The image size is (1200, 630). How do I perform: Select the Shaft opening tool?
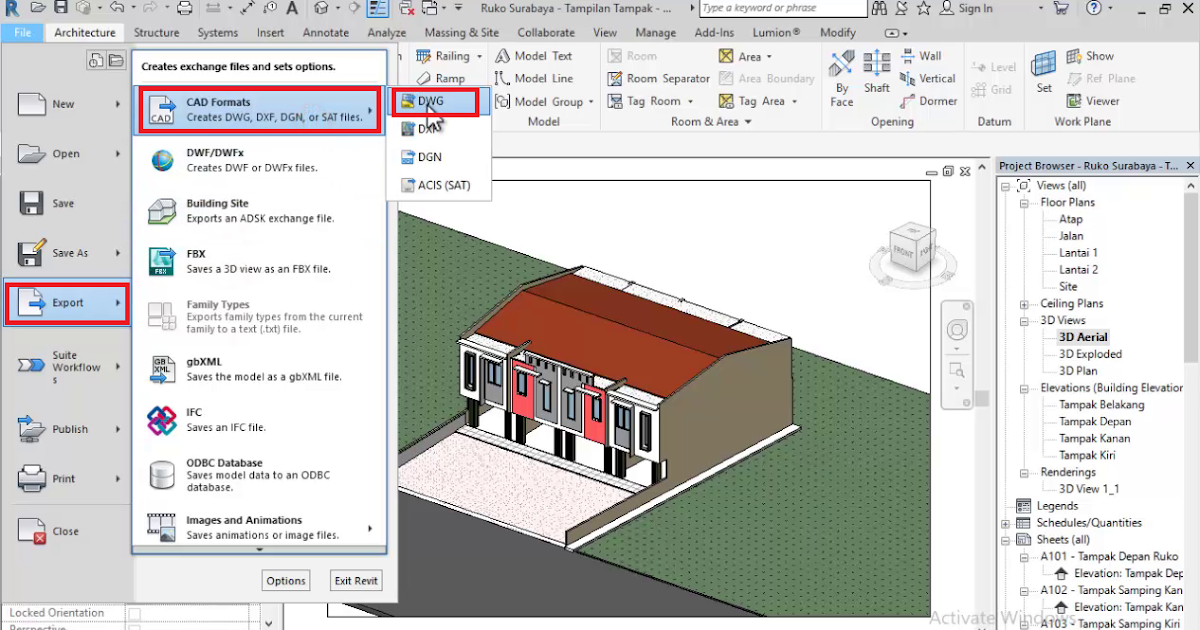[877, 72]
